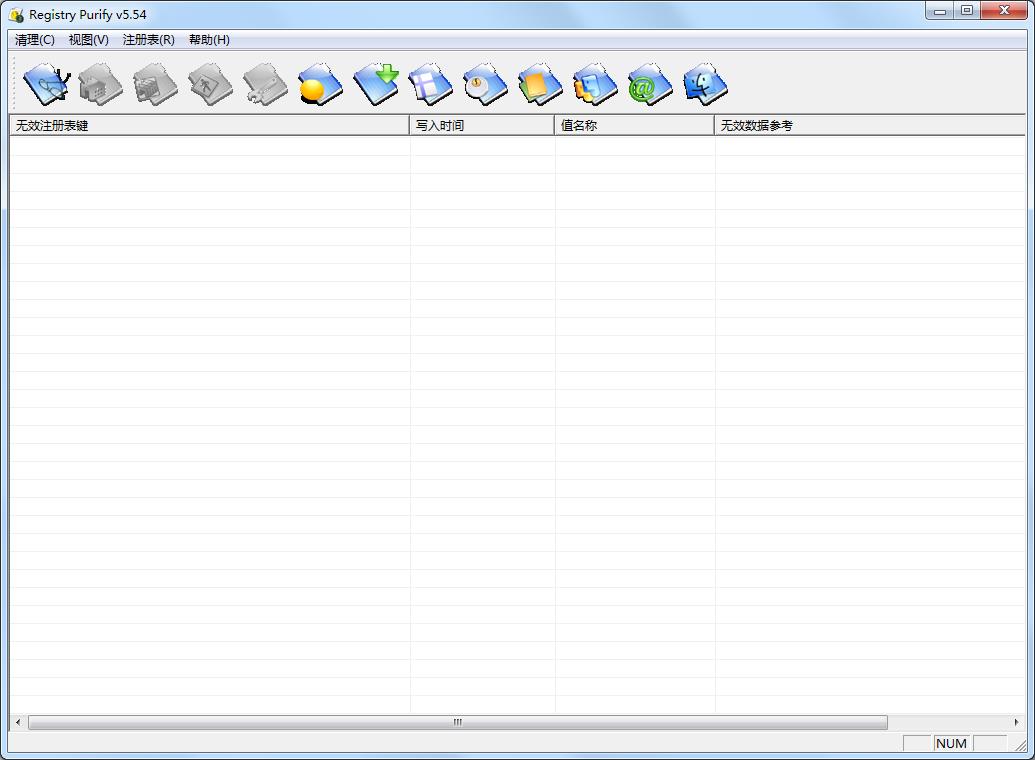Click the greyed wrench tools folder icon
The image size is (1035, 760).
click(x=265, y=85)
